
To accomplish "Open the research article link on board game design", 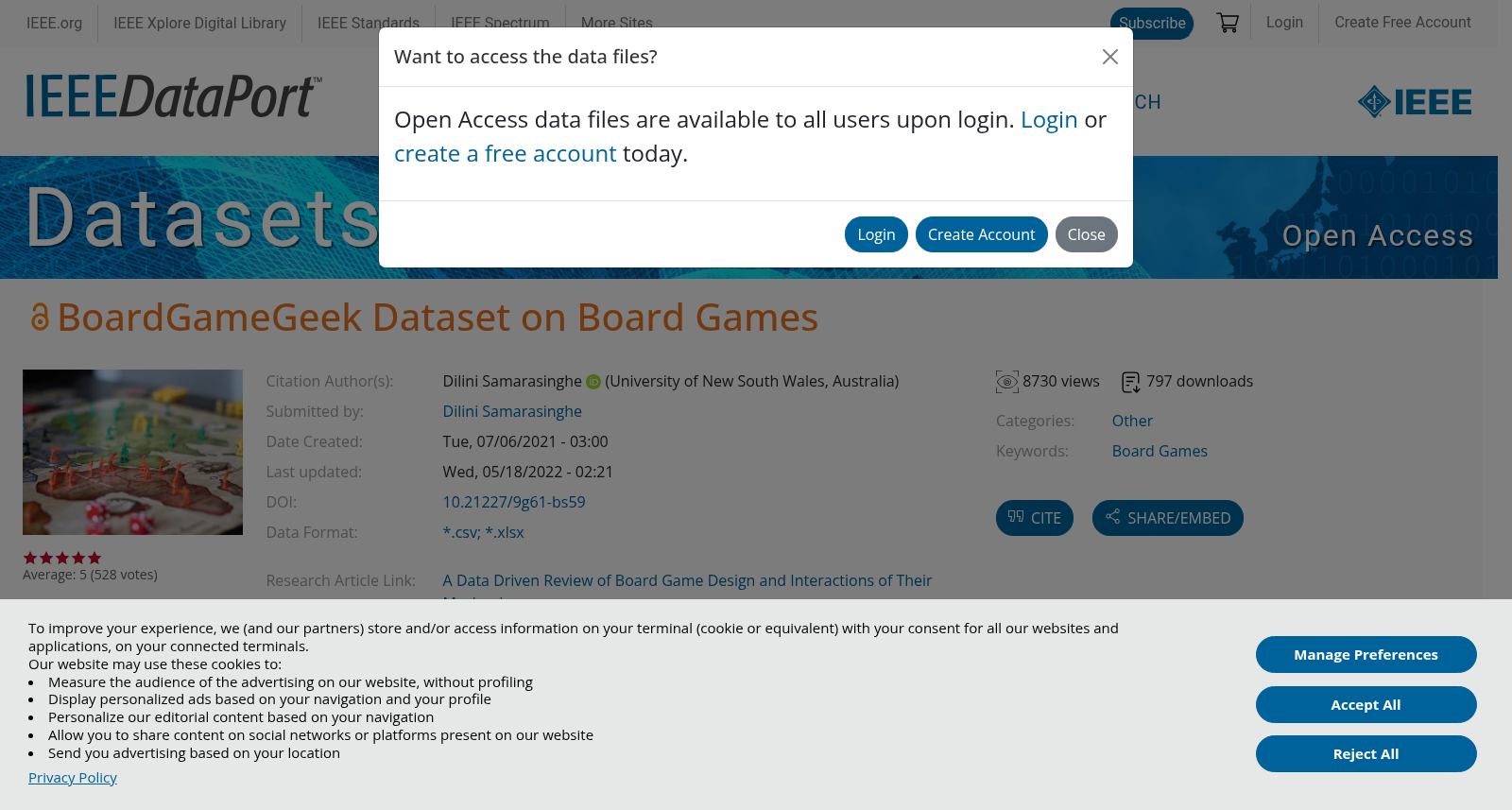I will [687, 581].
